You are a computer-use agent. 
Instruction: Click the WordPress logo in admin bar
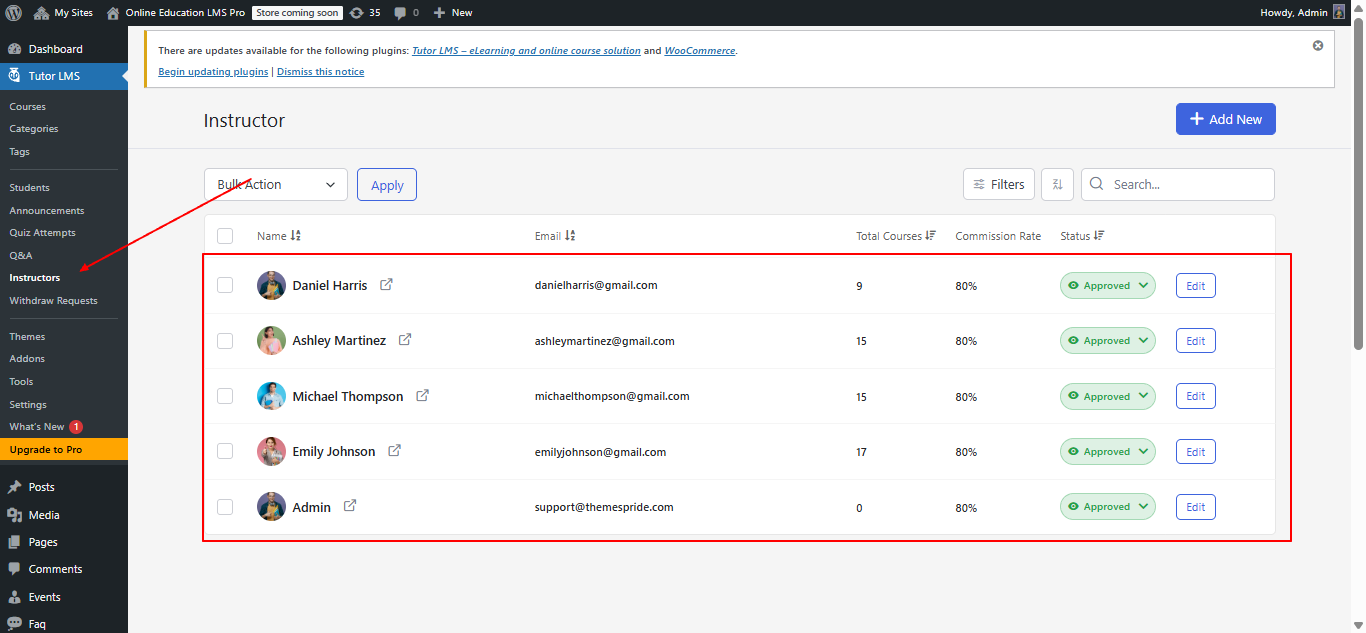[13, 12]
